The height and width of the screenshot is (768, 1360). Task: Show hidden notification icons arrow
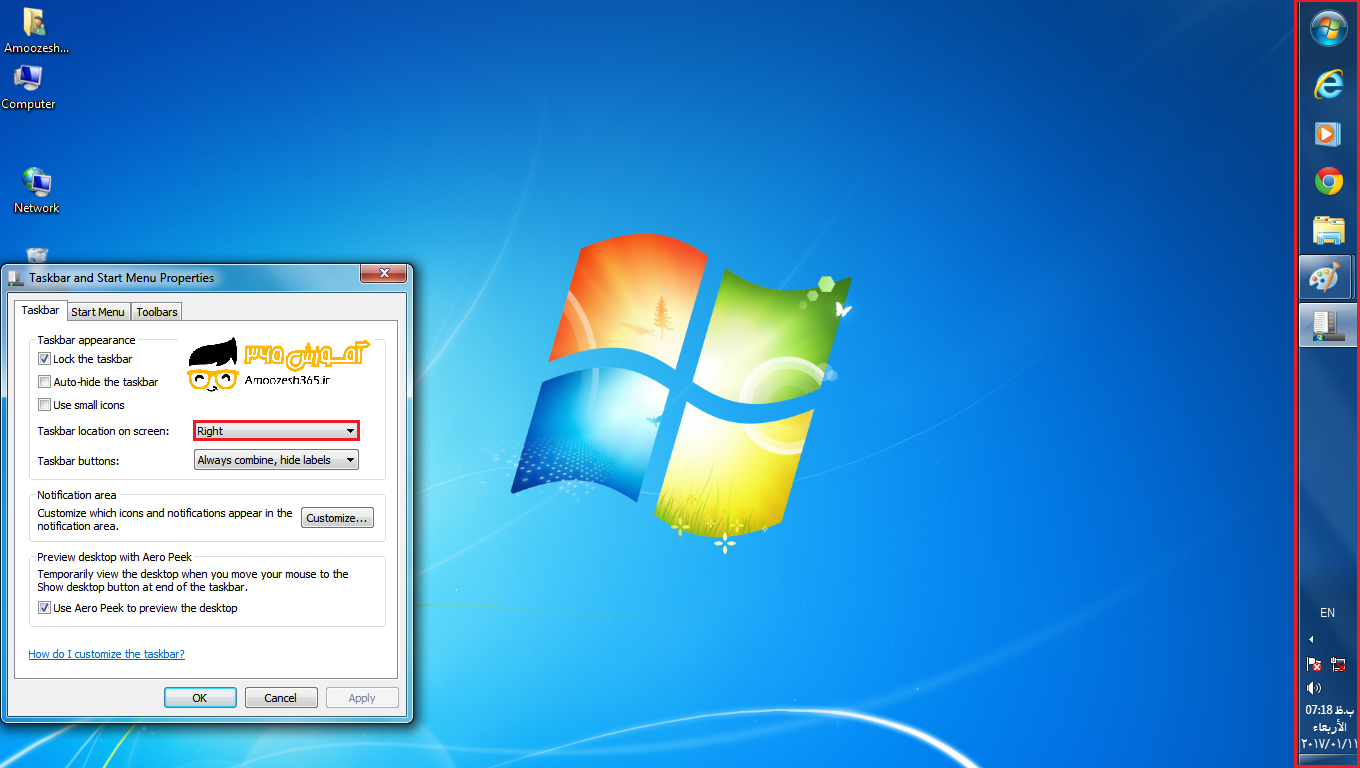(1311, 639)
